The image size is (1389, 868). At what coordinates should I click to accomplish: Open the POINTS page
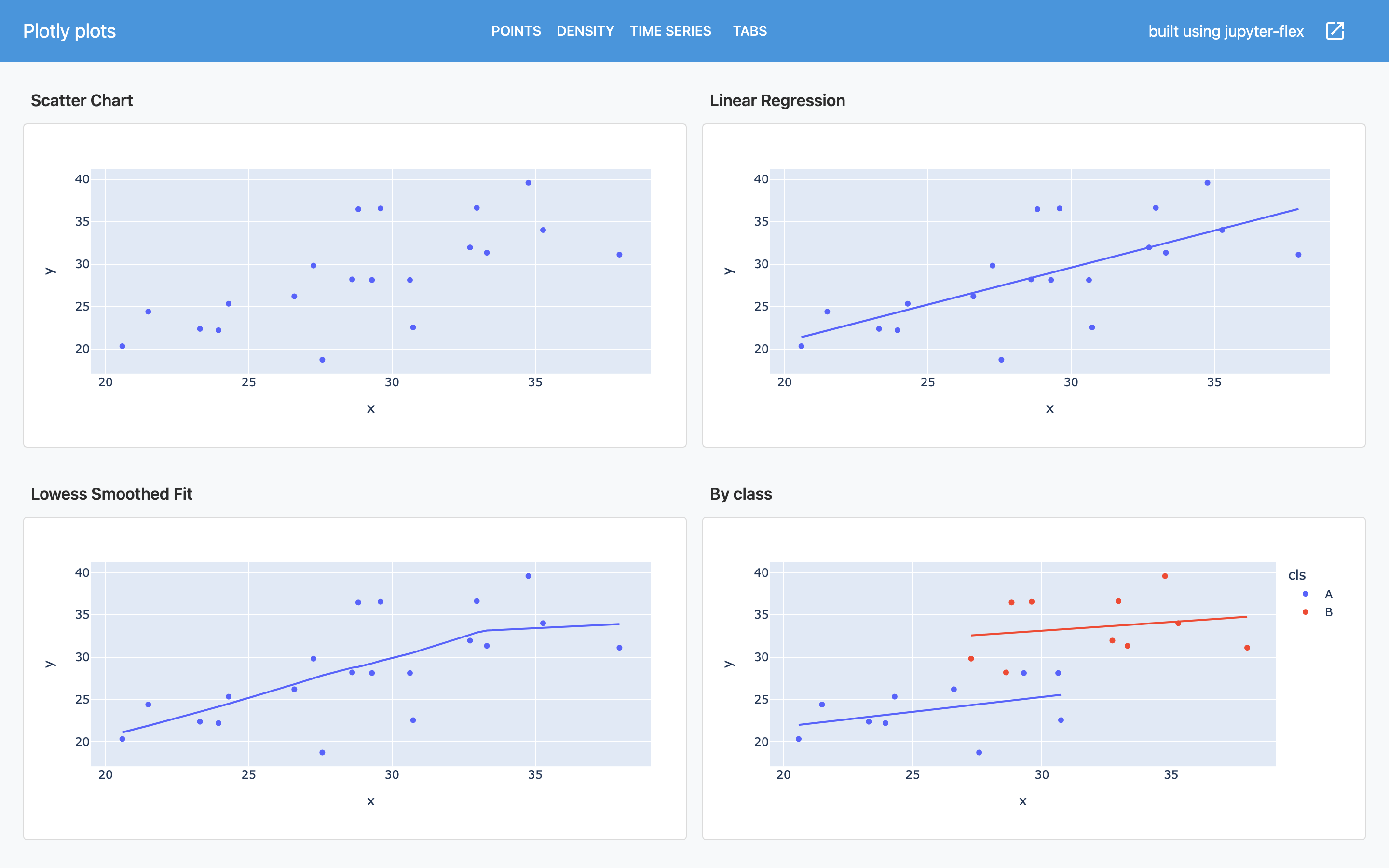coord(516,31)
